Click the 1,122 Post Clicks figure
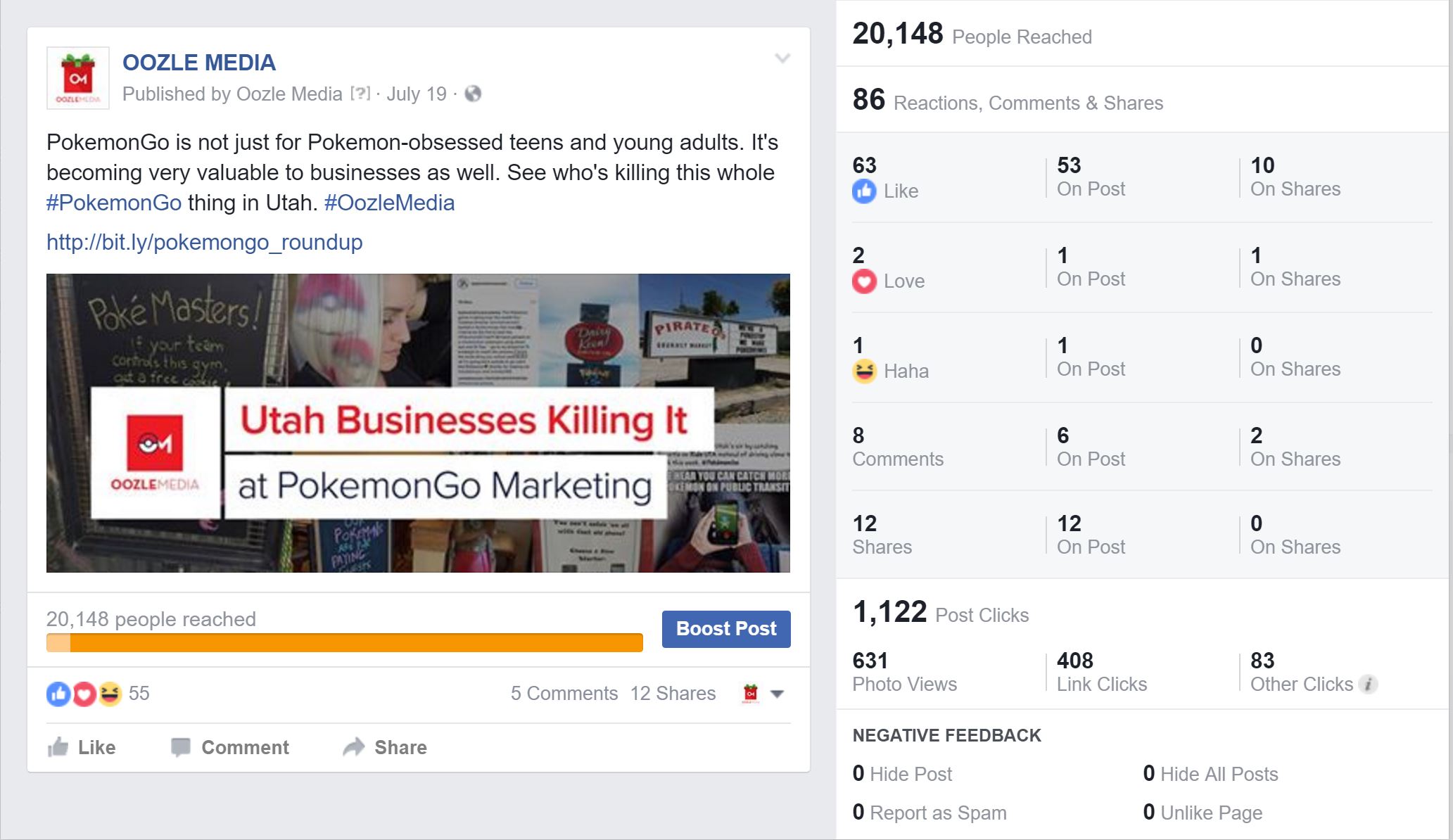Viewport: 1453px width, 840px height. tap(940, 612)
